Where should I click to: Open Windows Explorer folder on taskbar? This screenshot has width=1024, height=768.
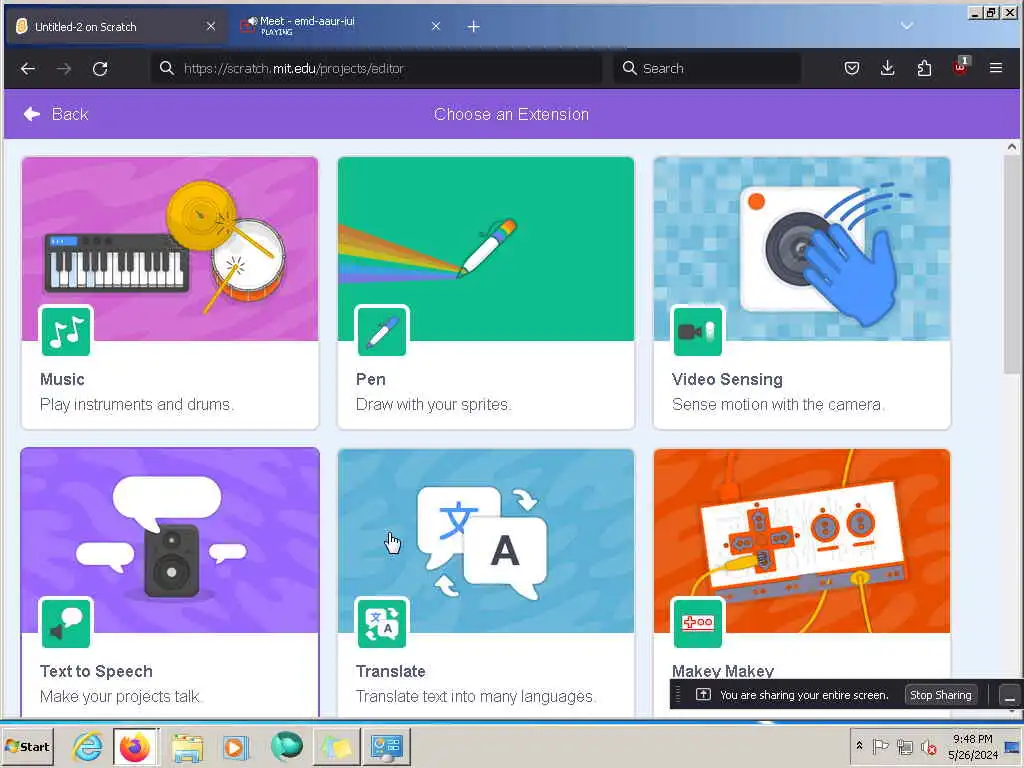click(187, 746)
